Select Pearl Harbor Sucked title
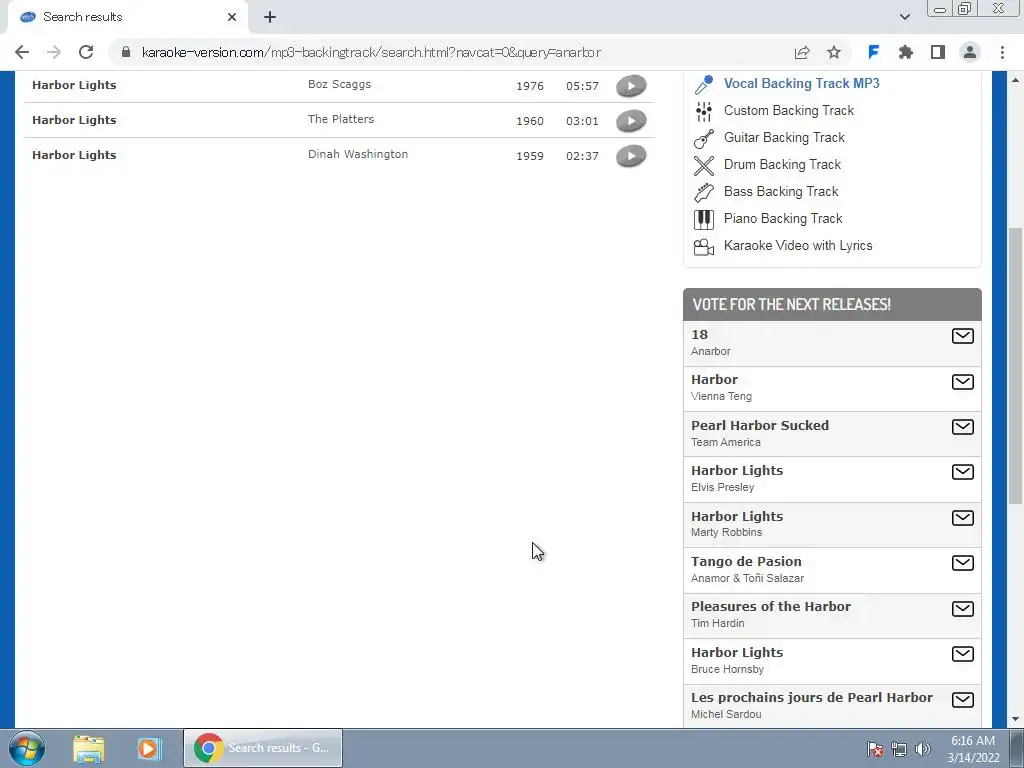The height and width of the screenshot is (768, 1024). click(760, 425)
